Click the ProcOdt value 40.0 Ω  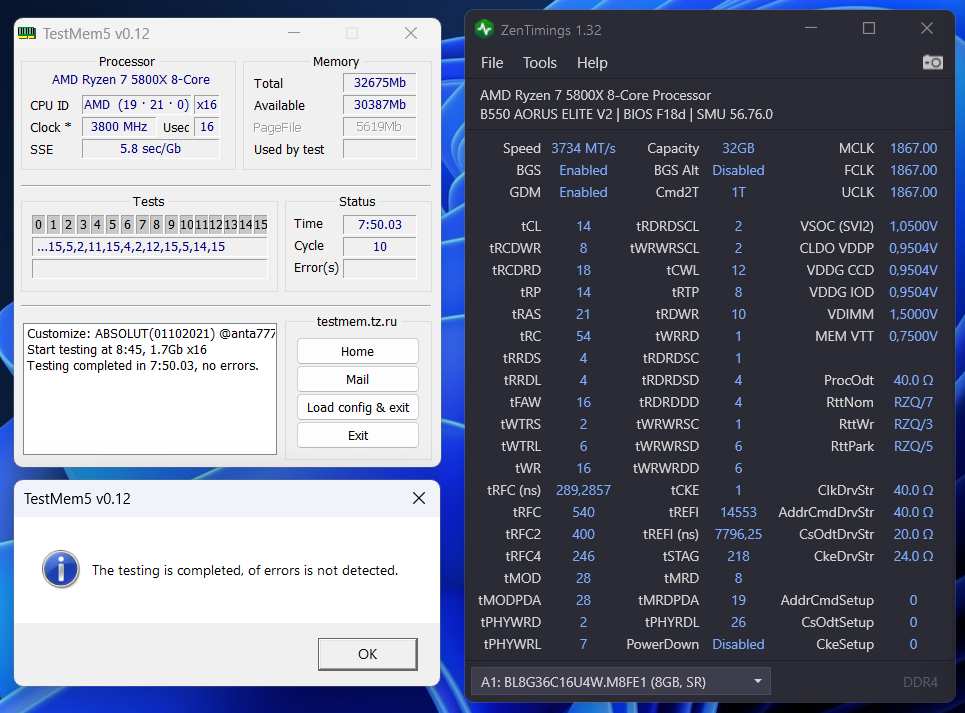click(913, 380)
